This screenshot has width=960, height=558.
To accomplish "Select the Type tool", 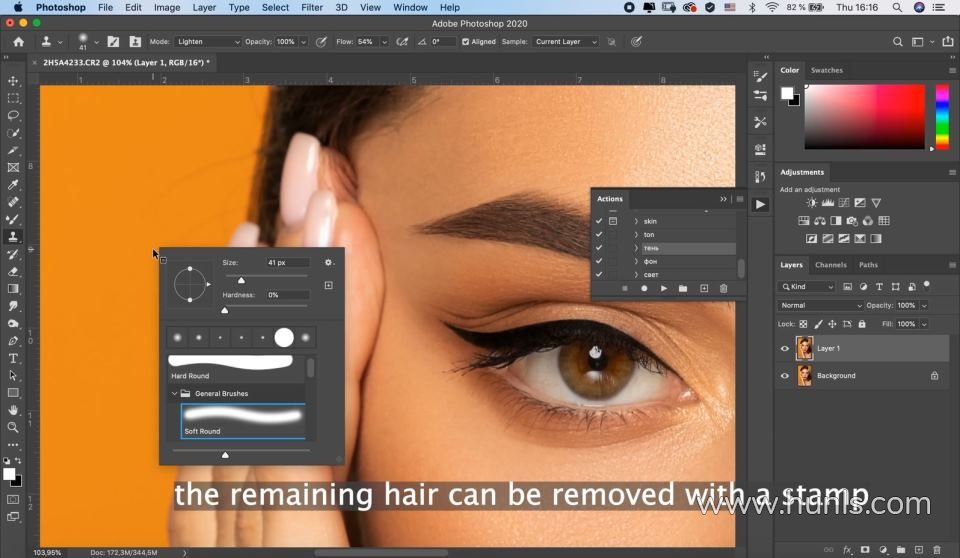I will pos(13,358).
